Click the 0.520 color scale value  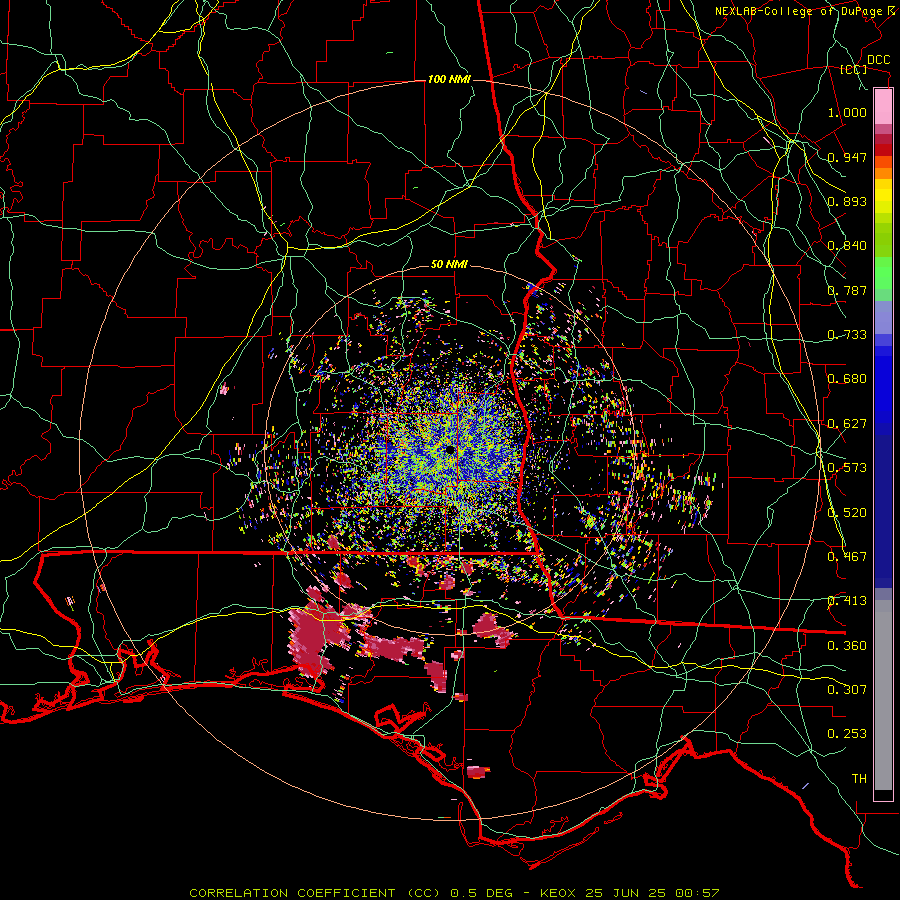(847, 513)
